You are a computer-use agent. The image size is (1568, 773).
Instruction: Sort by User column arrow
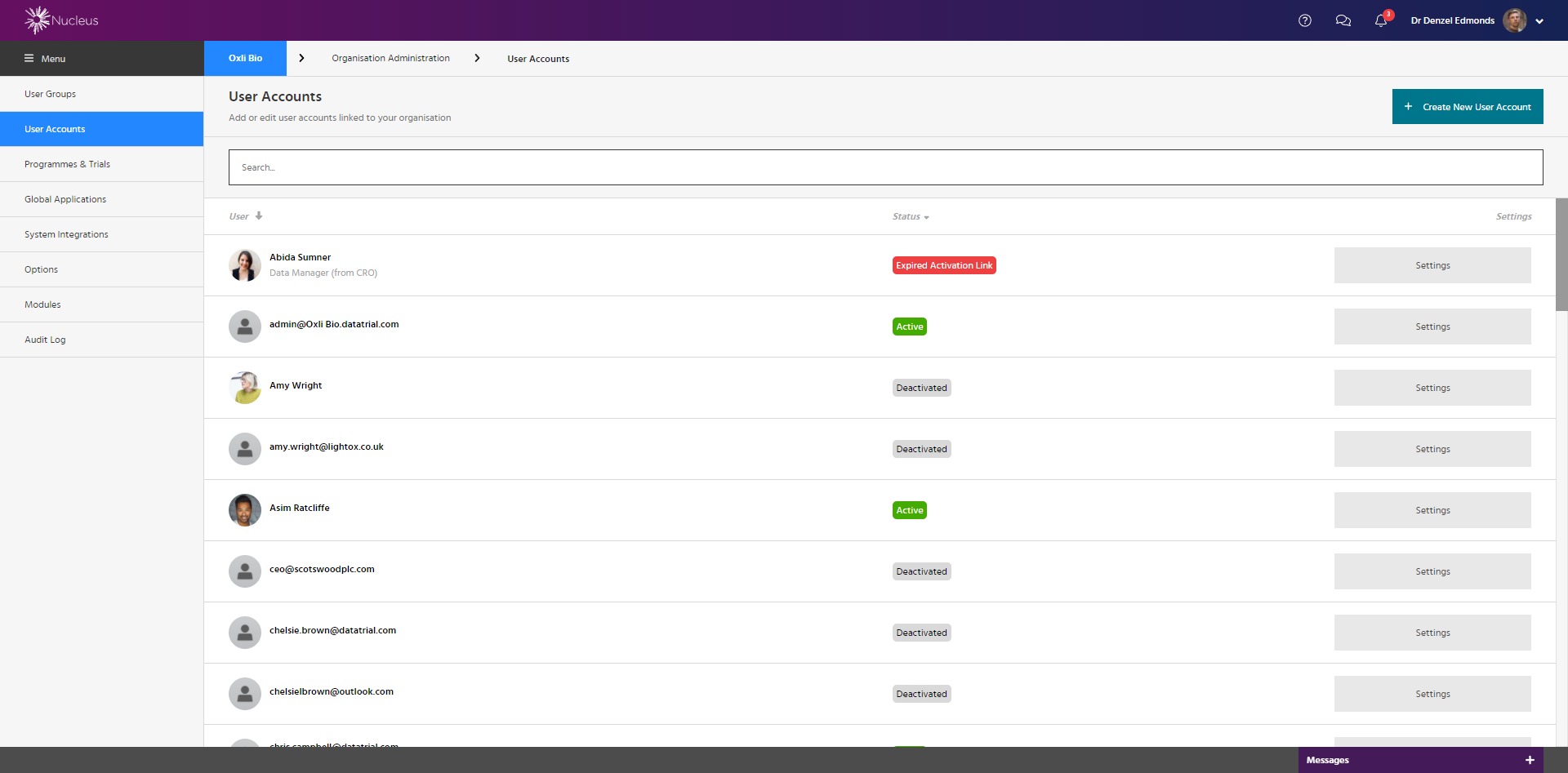[259, 216]
